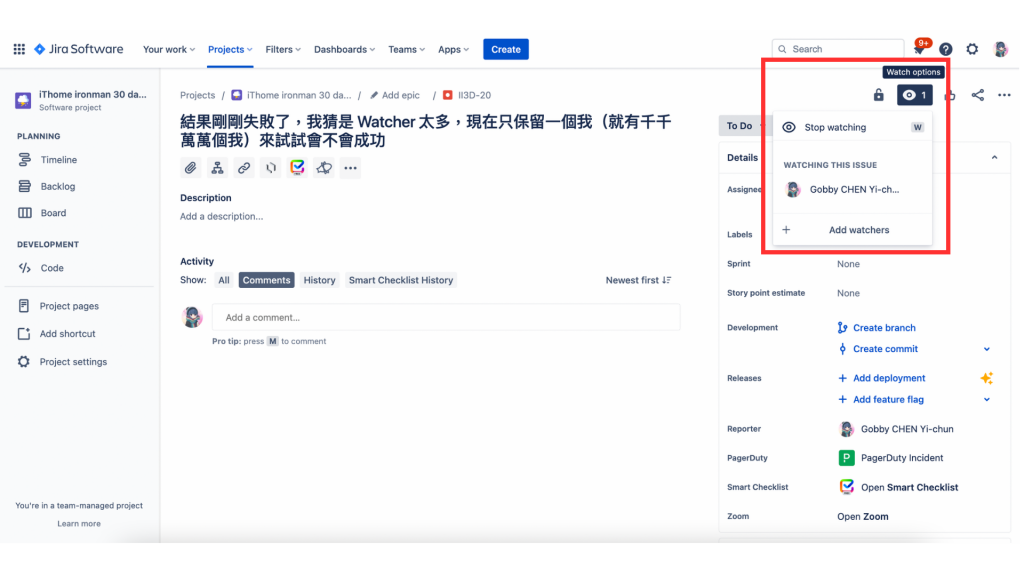Click the Add shortcut icon
This screenshot has width=1024, height=576.
click(x=24, y=334)
